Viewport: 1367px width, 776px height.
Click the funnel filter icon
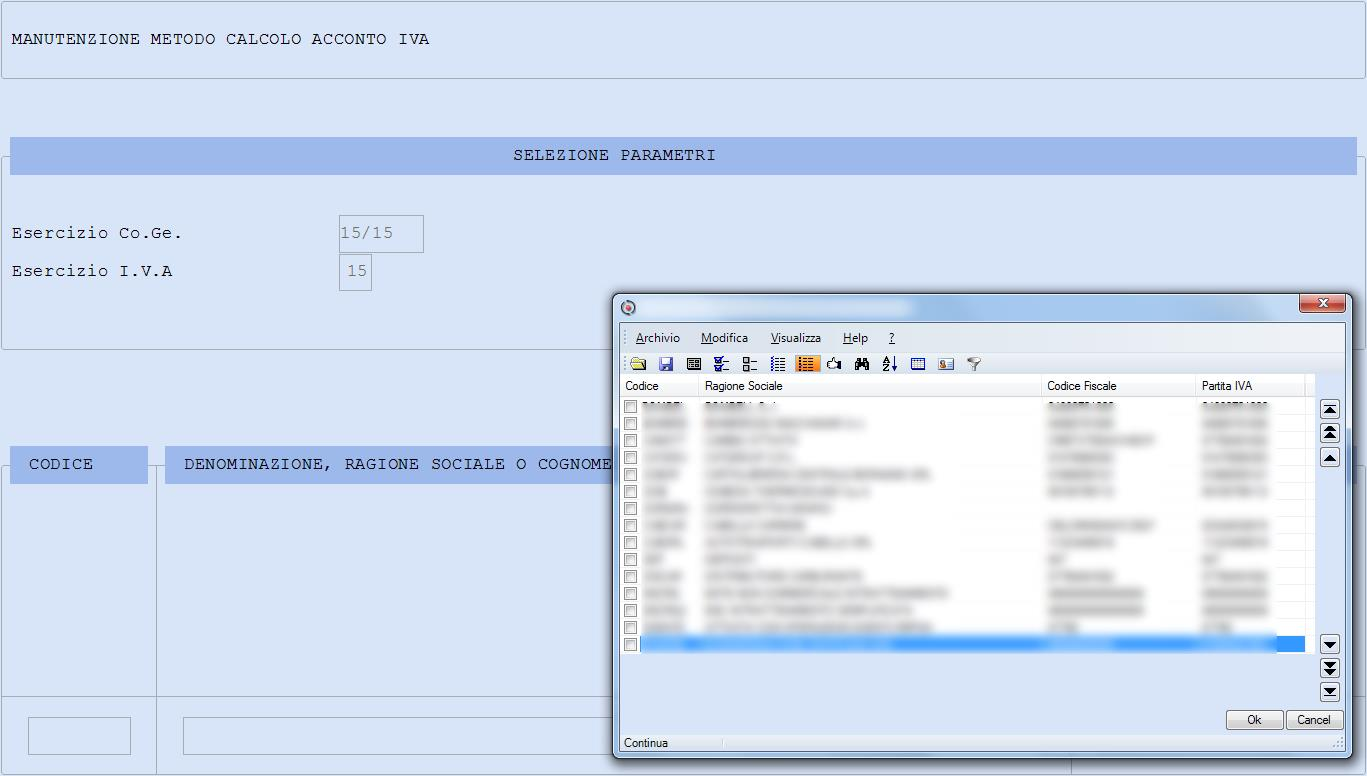coord(974,364)
